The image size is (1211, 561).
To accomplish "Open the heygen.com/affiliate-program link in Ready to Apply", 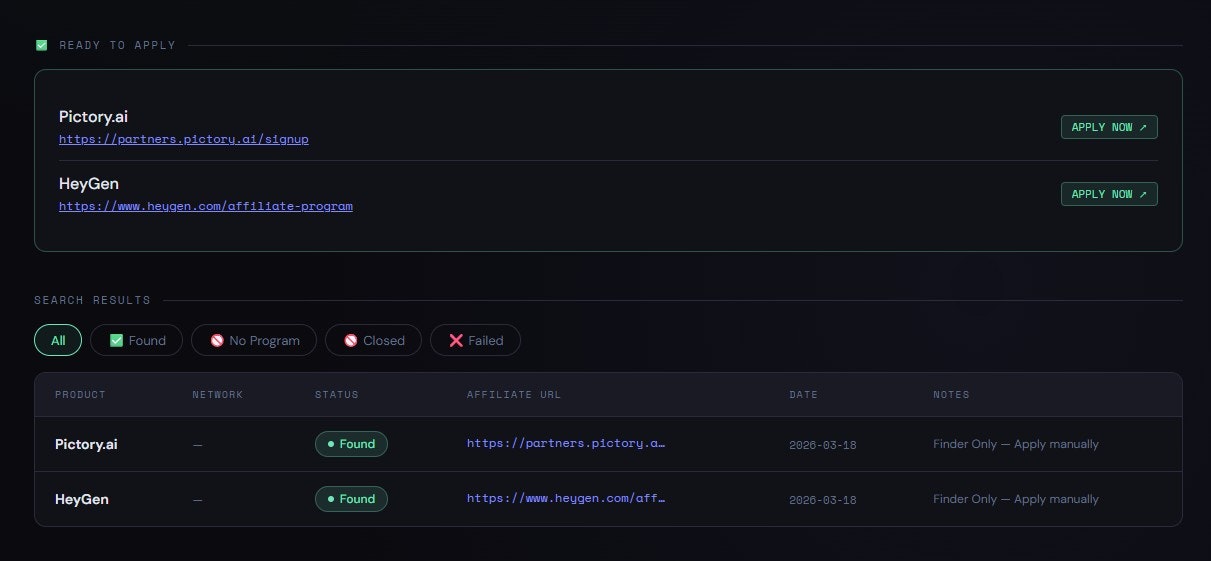I will [206, 206].
